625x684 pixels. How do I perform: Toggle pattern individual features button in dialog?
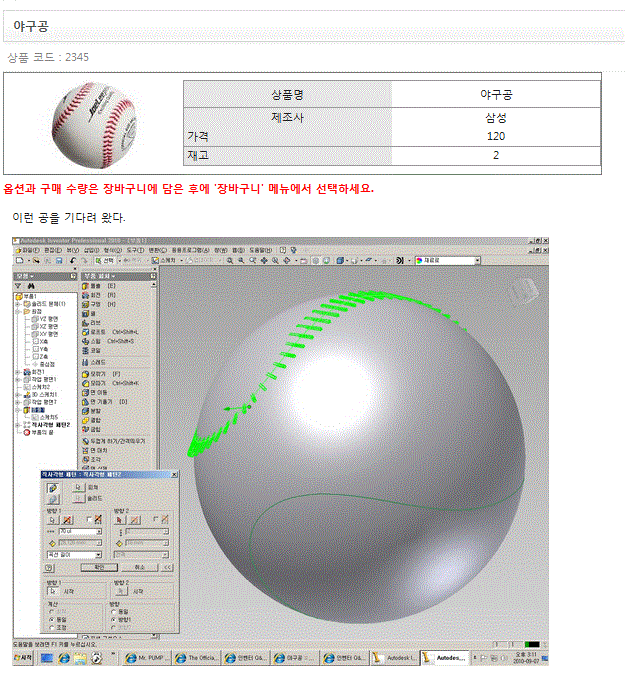53,488
